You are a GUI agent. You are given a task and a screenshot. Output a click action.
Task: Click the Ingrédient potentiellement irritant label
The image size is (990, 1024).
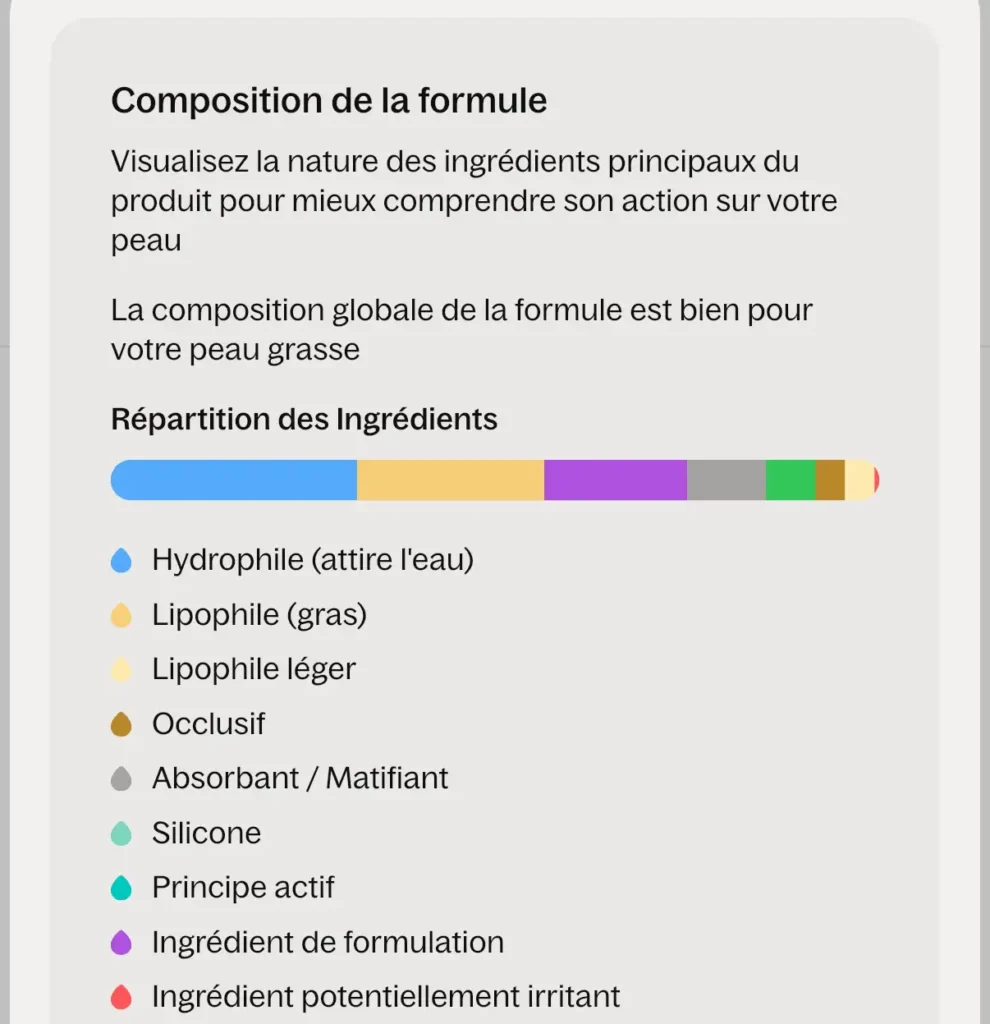coord(386,997)
